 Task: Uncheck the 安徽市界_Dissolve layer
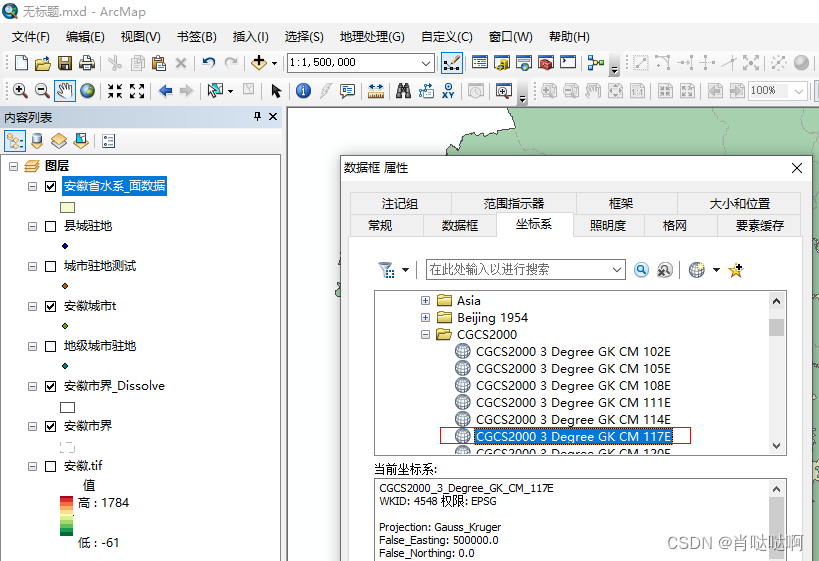pyautogui.click(x=51, y=387)
